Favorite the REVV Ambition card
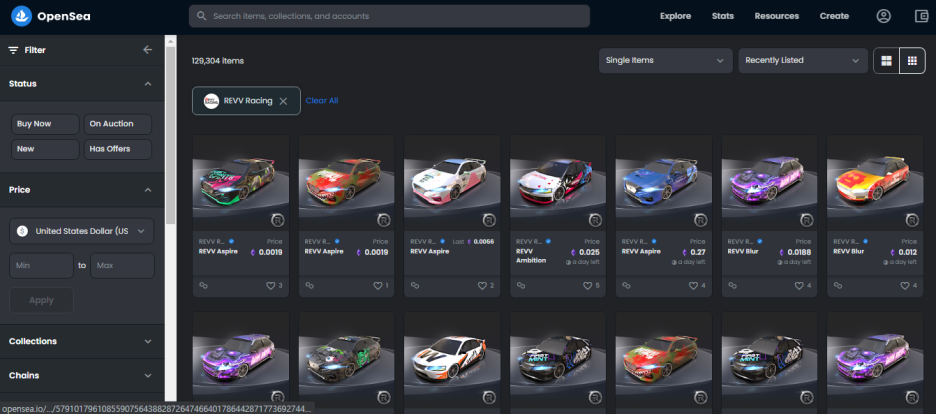This screenshot has width=936, height=414. [x=588, y=286]
